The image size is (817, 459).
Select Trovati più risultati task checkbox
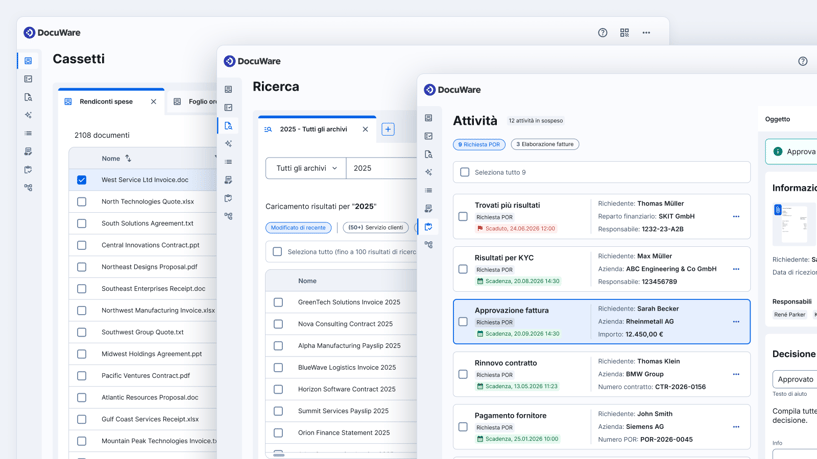click(463, 217)
